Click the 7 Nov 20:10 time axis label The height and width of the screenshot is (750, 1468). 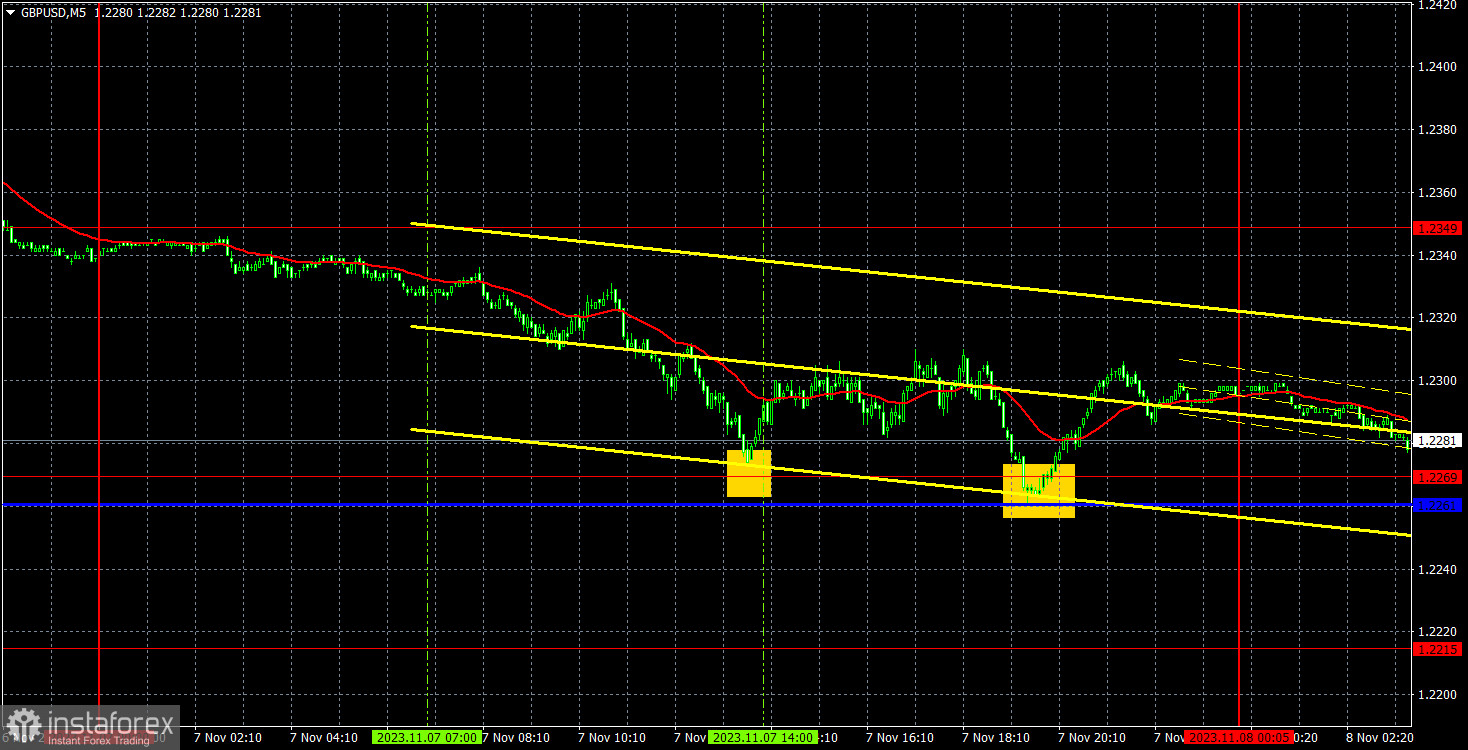(x=1093, y=737)
